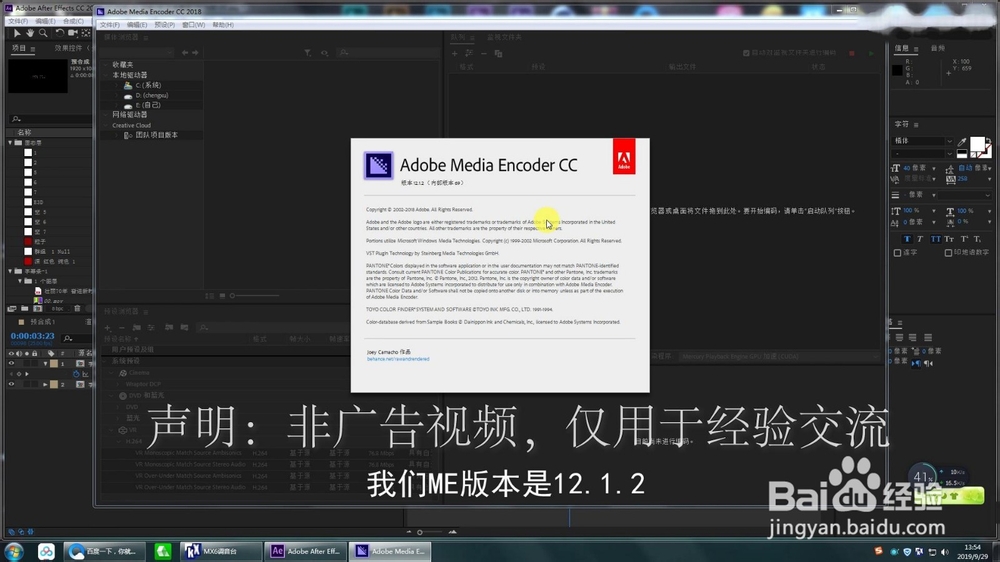Image resolution: width=1000 pixels, height=562 pixels.
Task: Click the preset browser Import Presets icon
Action: (169, 327)
